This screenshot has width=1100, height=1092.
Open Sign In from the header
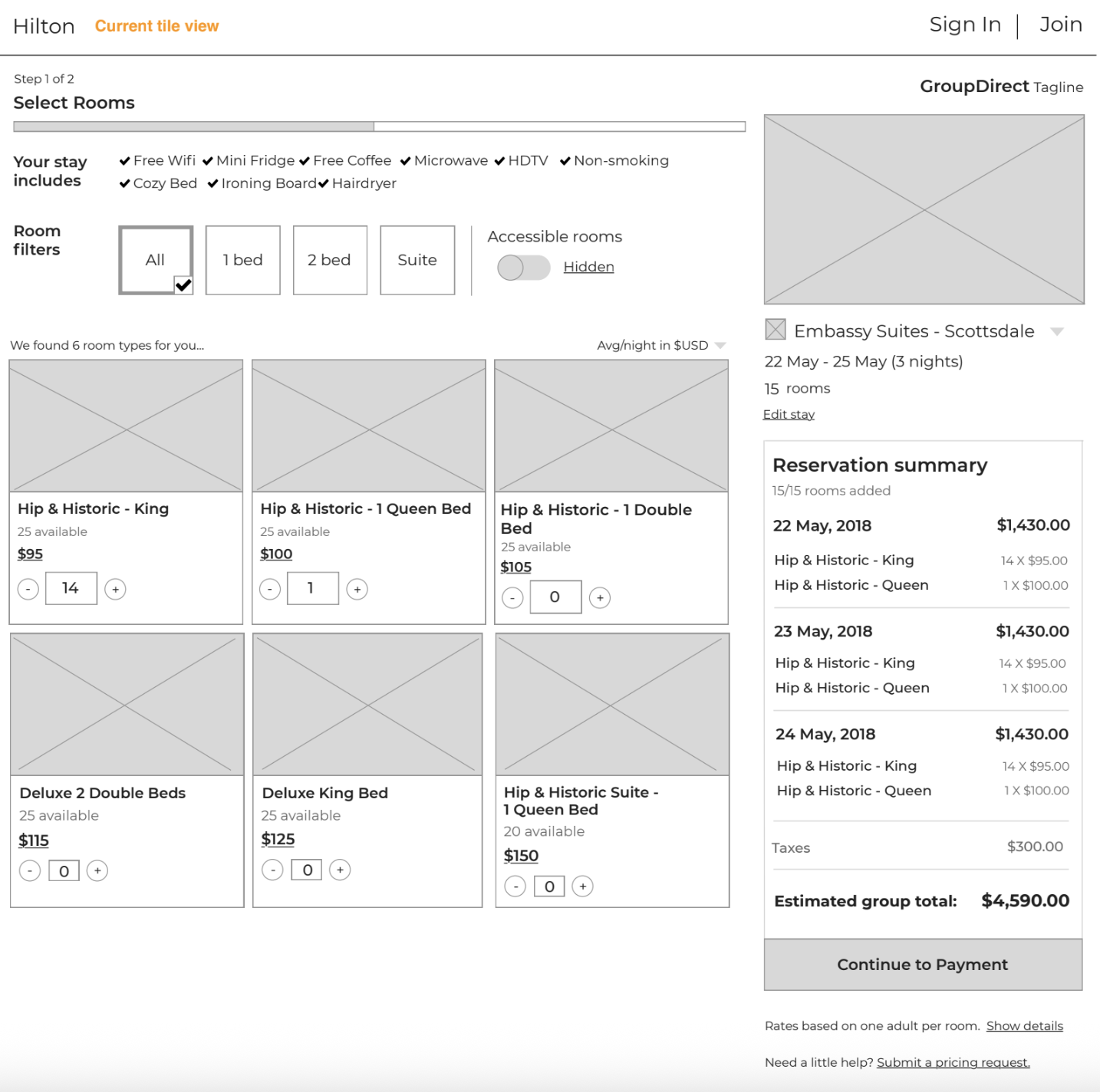click(x=965, y=25)
